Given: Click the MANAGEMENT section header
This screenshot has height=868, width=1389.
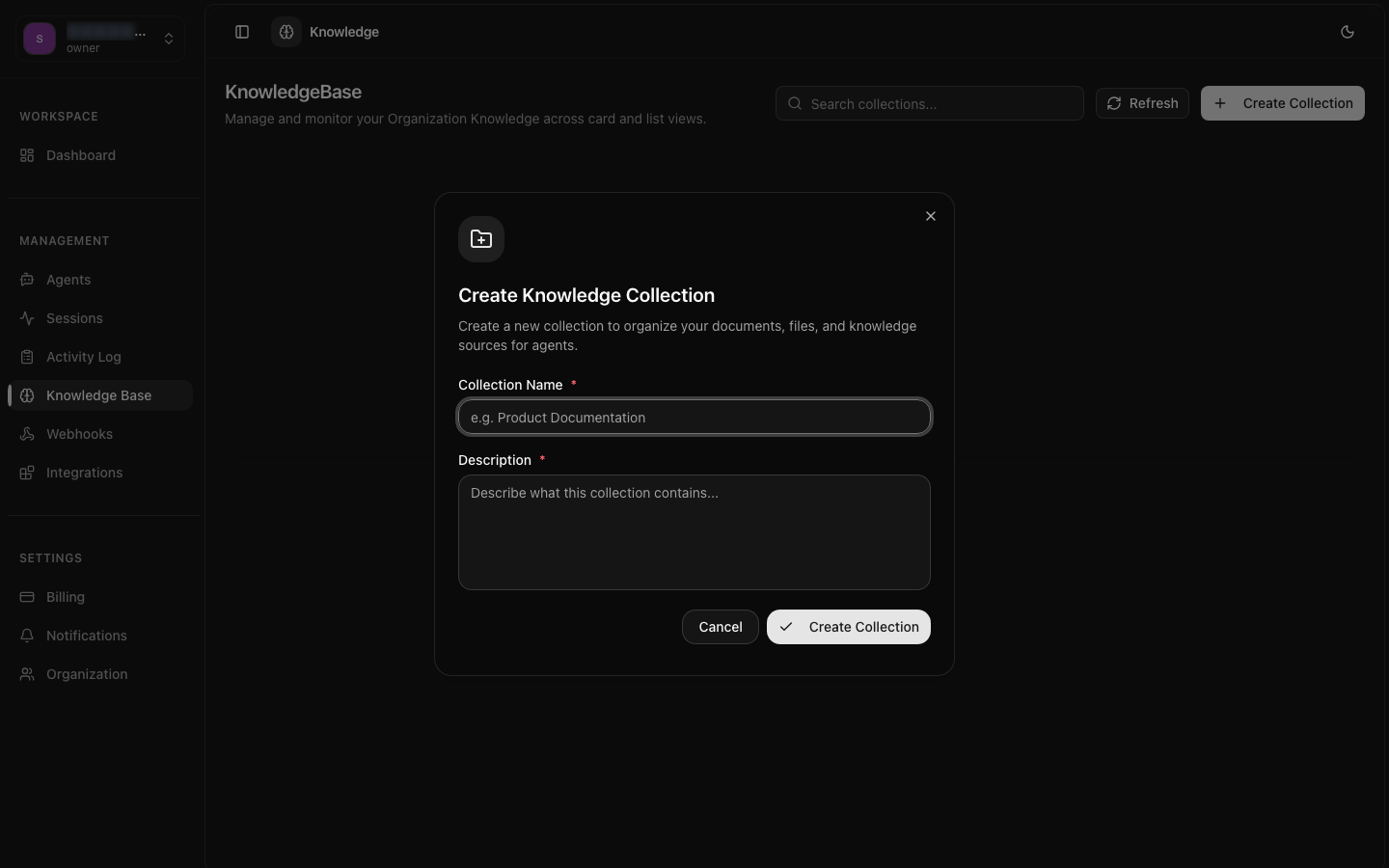Looking at the screenshot, I should (65, 240).
